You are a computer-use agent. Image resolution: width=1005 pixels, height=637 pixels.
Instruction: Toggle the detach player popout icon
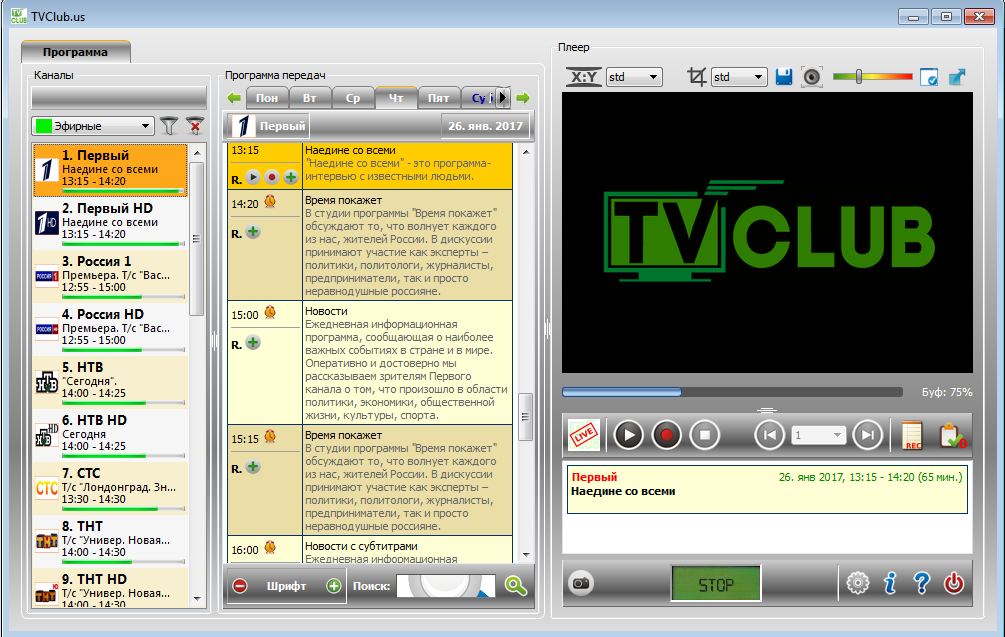(957, 77)
